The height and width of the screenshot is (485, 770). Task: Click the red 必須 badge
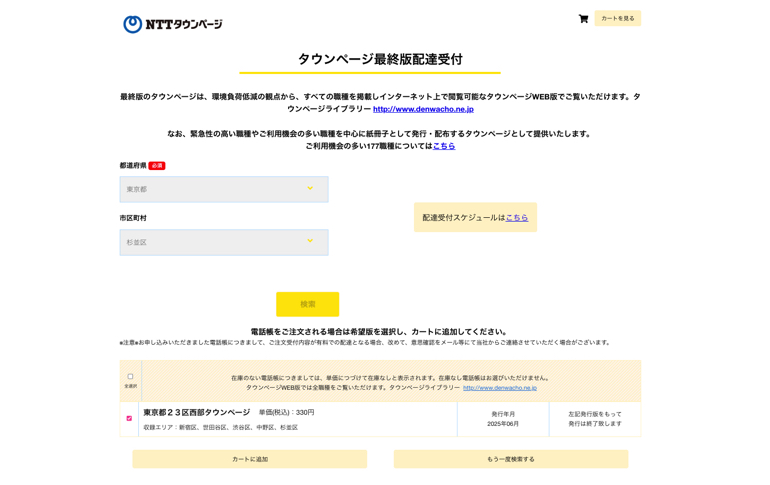click(x=157, y=166)
